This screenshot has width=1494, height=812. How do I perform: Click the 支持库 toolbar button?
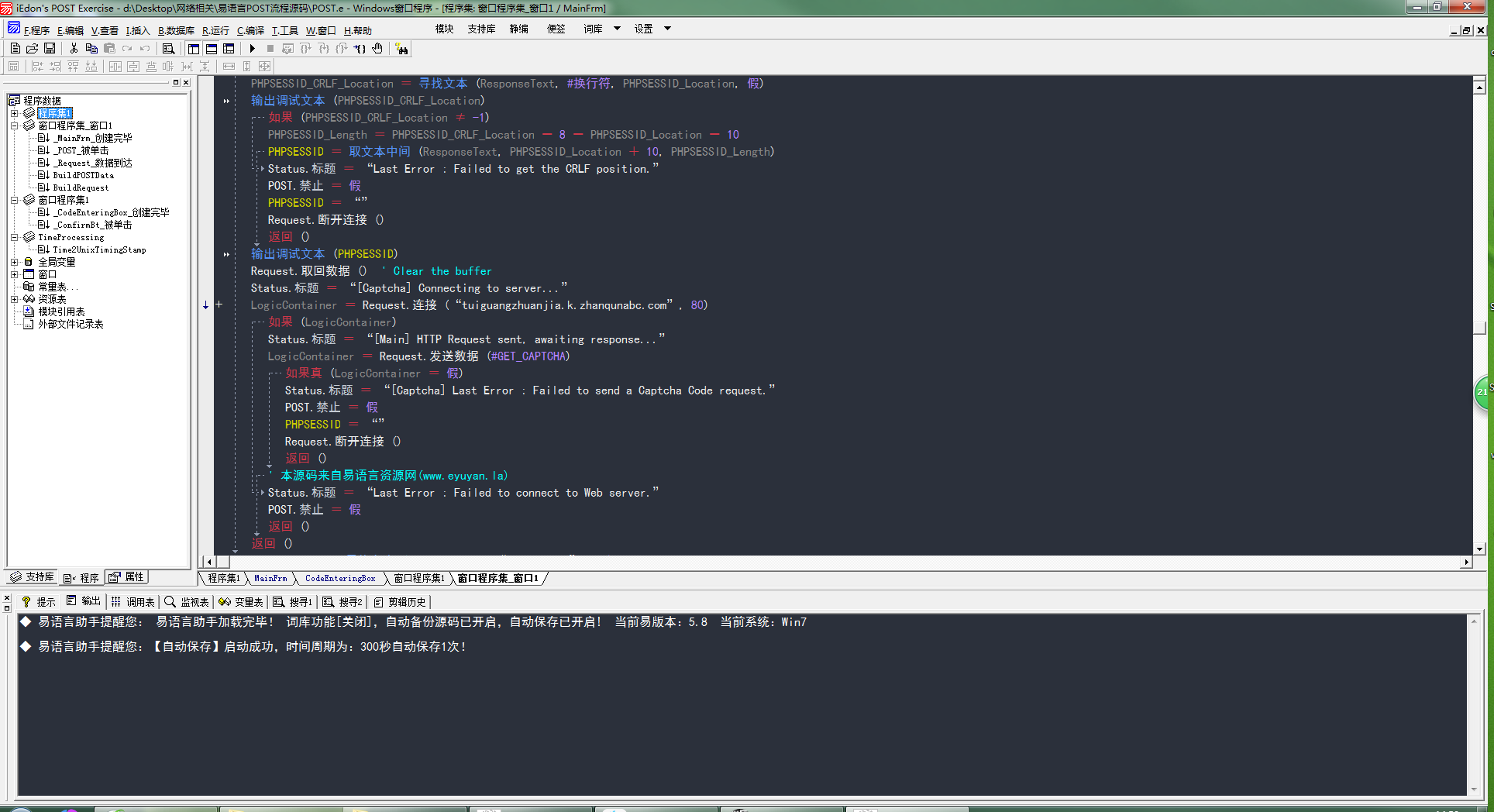click(x=481, y=29)
